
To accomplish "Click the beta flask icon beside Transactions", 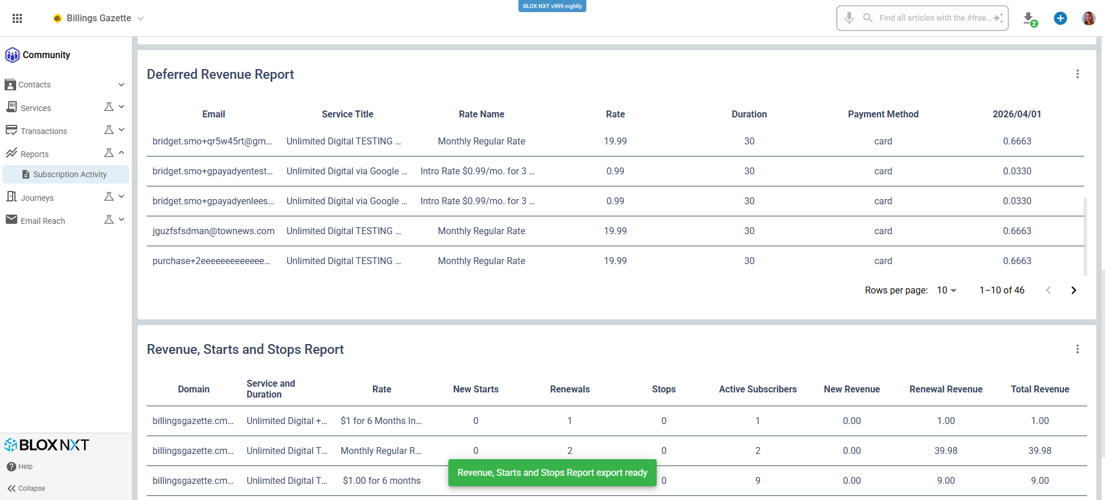I will click(x=109, y=130).
